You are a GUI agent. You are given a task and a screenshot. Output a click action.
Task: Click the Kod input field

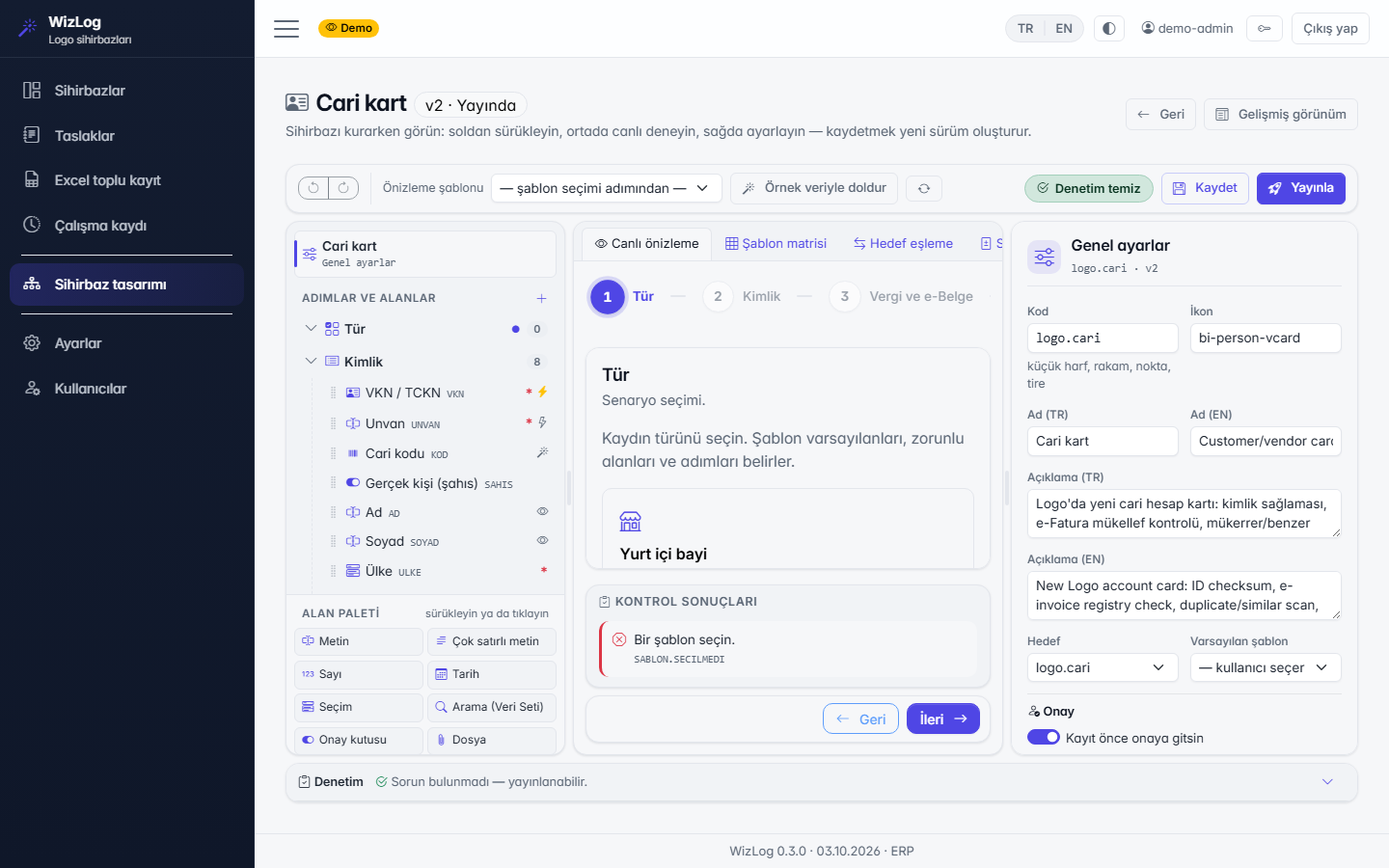pos(1103,339)
